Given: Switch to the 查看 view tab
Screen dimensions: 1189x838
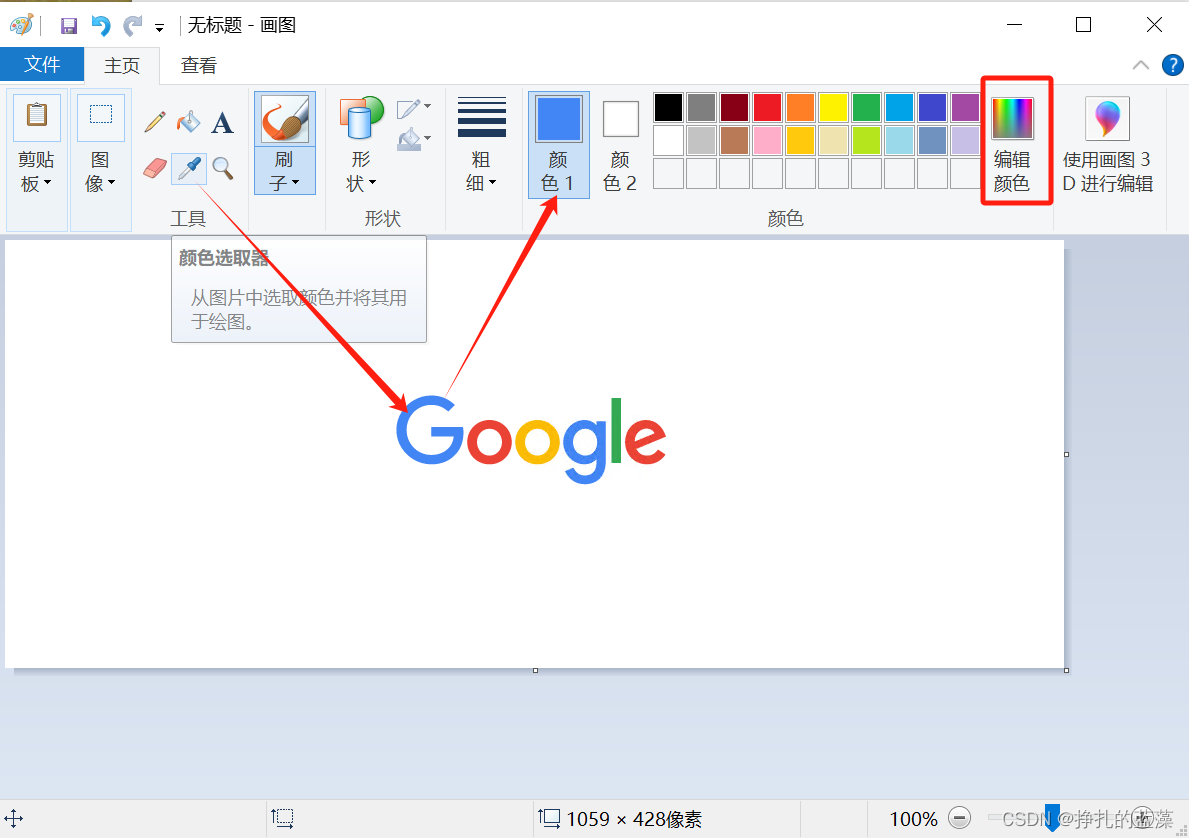Looking at the screenshot, I should (x=199, y=65).
